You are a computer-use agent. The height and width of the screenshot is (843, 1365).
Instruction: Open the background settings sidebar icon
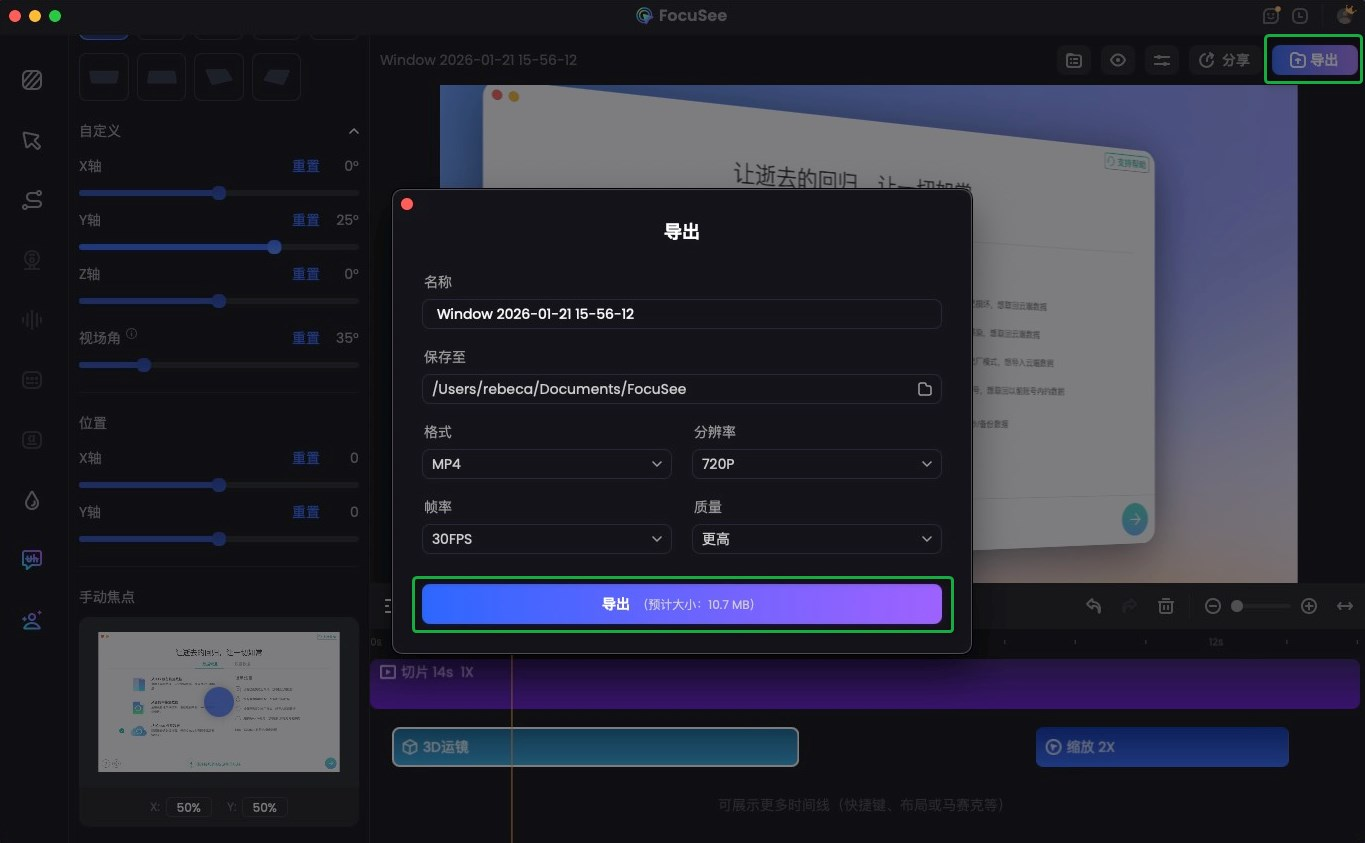(32, 80)
